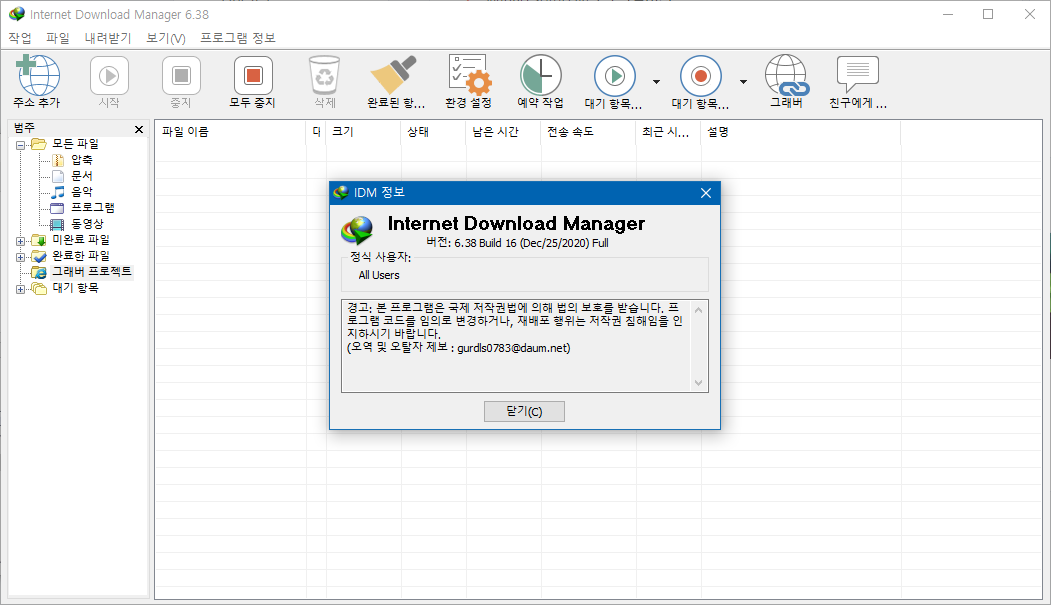This screenshot has height=605, width=1051.
Task: Open the 그래버 (Grabber) globe icon
Action: (x=787, y=75)
